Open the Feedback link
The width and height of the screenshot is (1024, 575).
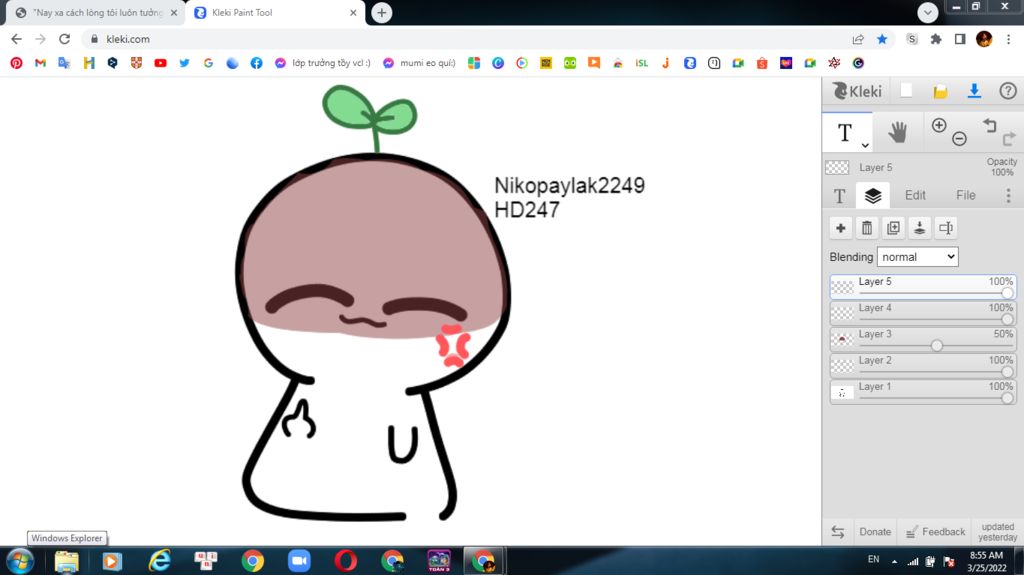click(x=935, y=532)
